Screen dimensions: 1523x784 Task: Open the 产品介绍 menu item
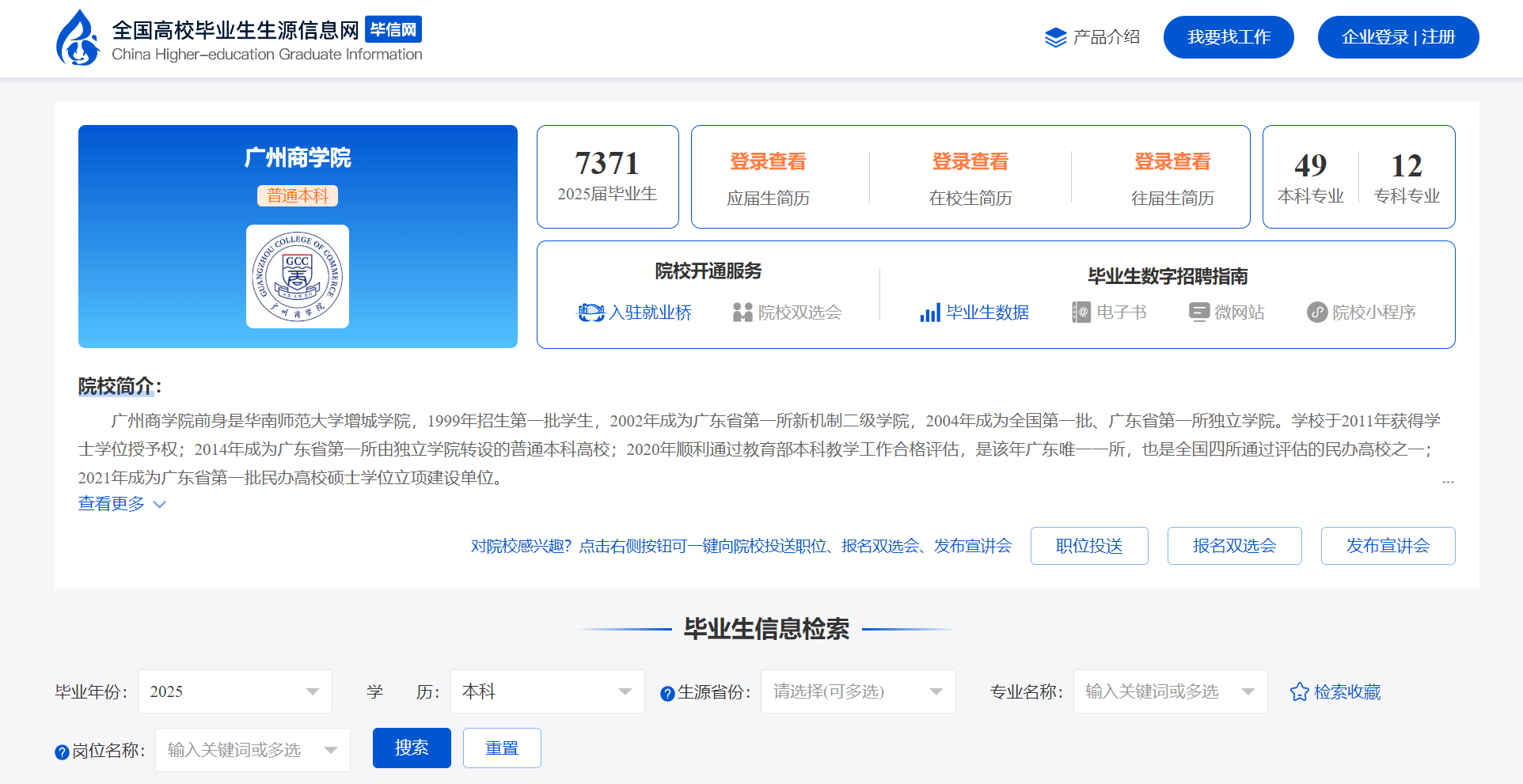tap(1092, 37)
